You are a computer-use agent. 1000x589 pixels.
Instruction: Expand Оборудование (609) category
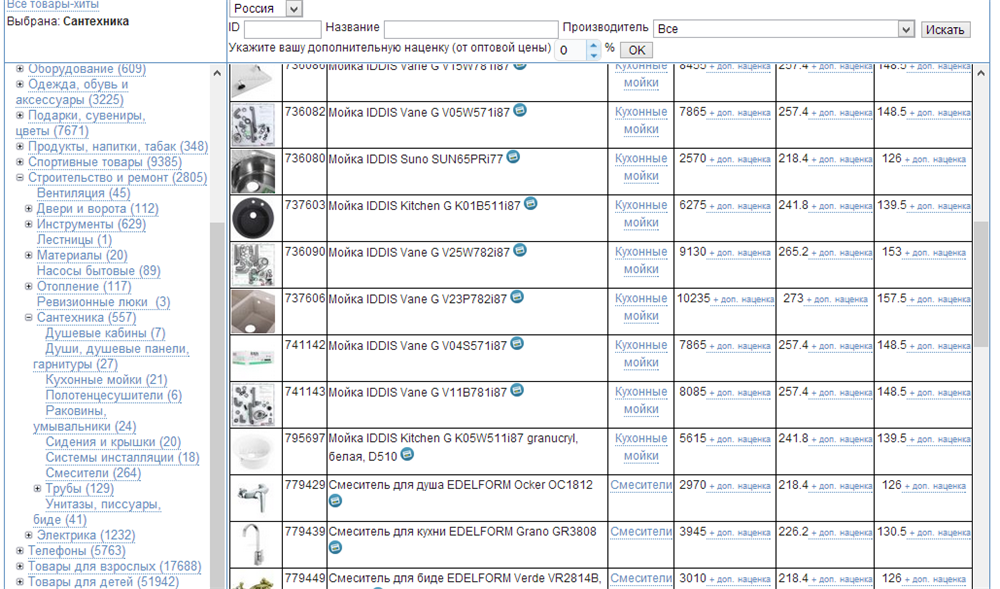20,68
